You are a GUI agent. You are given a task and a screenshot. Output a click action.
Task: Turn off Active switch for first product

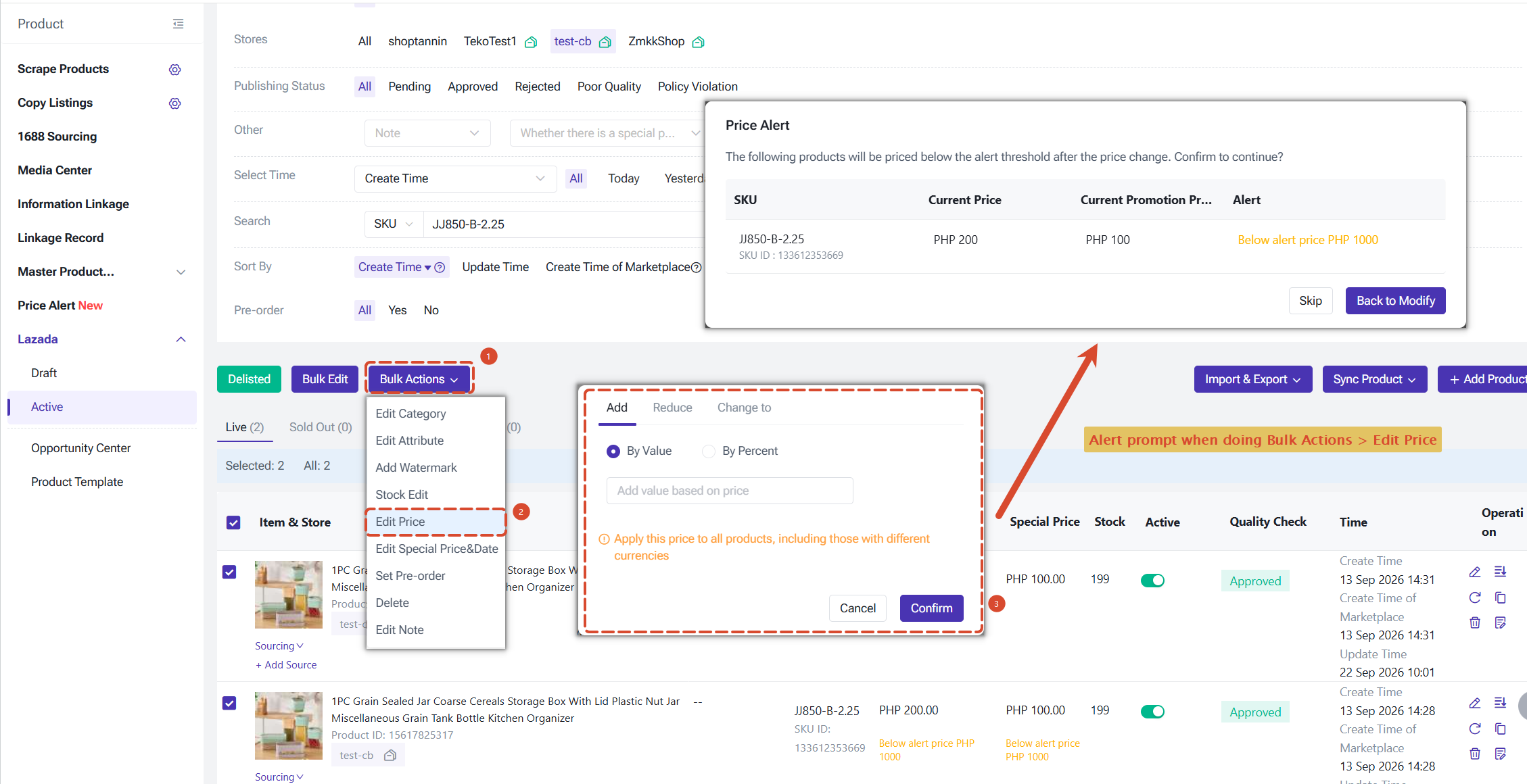coord(1152,581)
